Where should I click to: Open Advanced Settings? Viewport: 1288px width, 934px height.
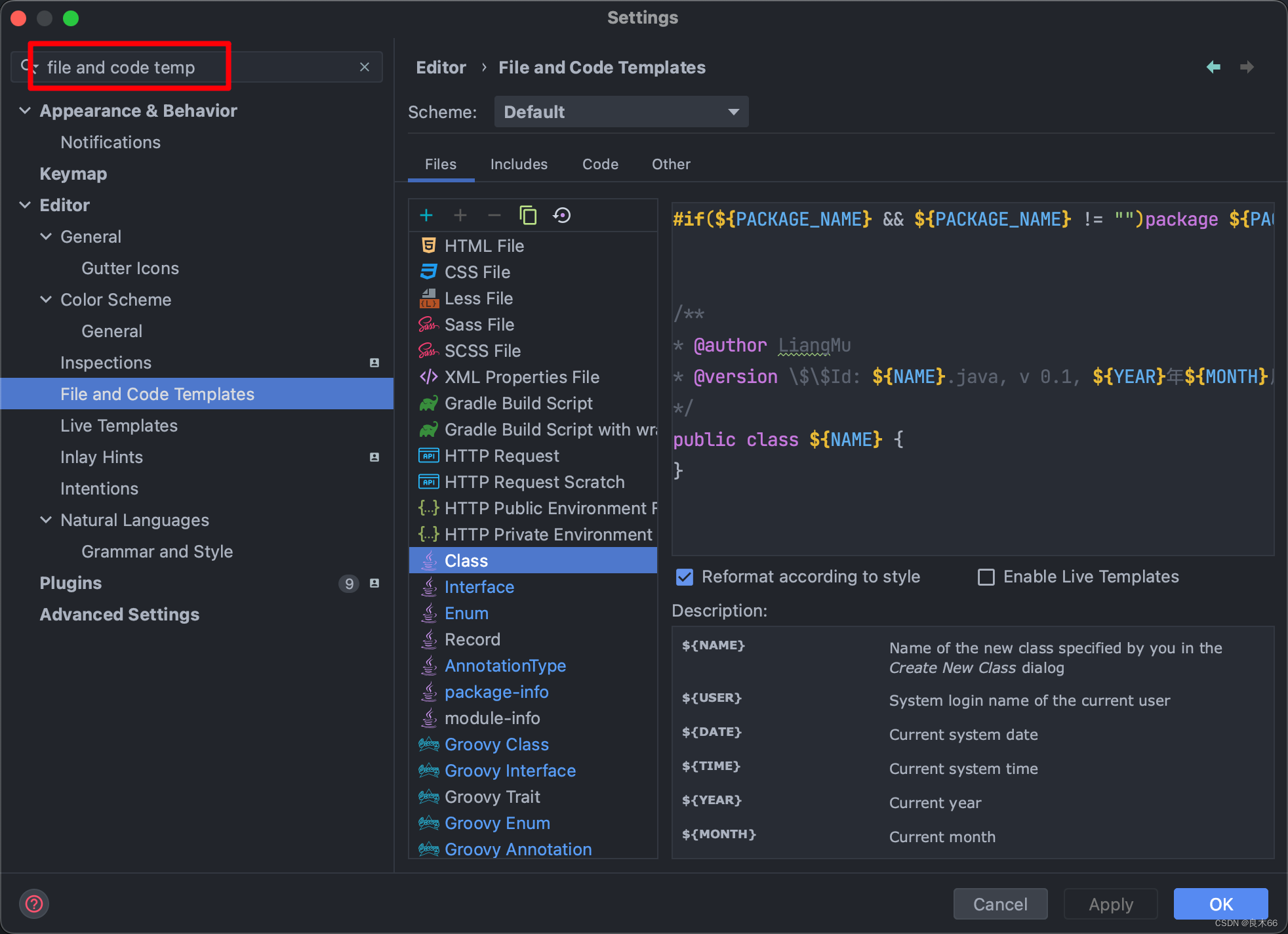[x=197, y=615]
